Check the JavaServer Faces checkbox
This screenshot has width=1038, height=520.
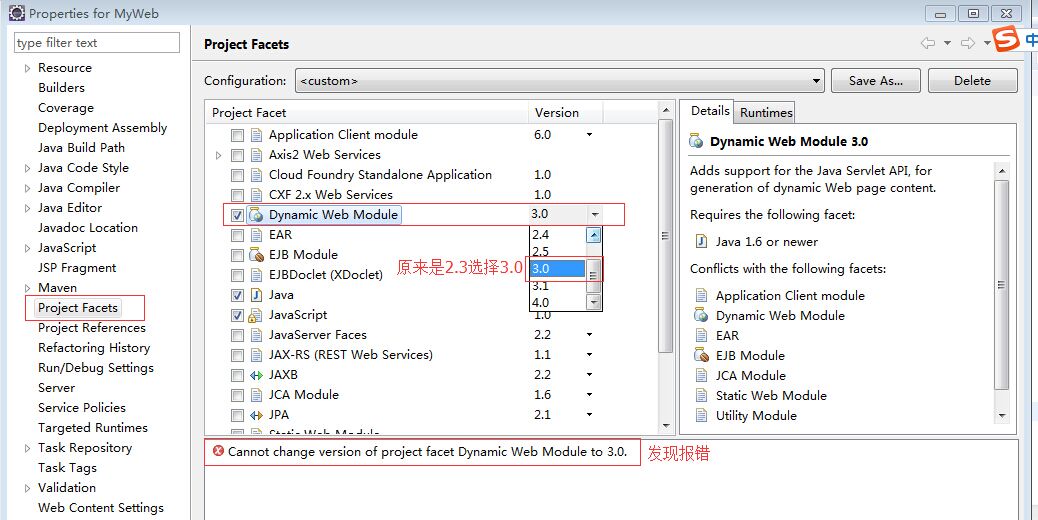pyautogui.click(x=237, y=335)
